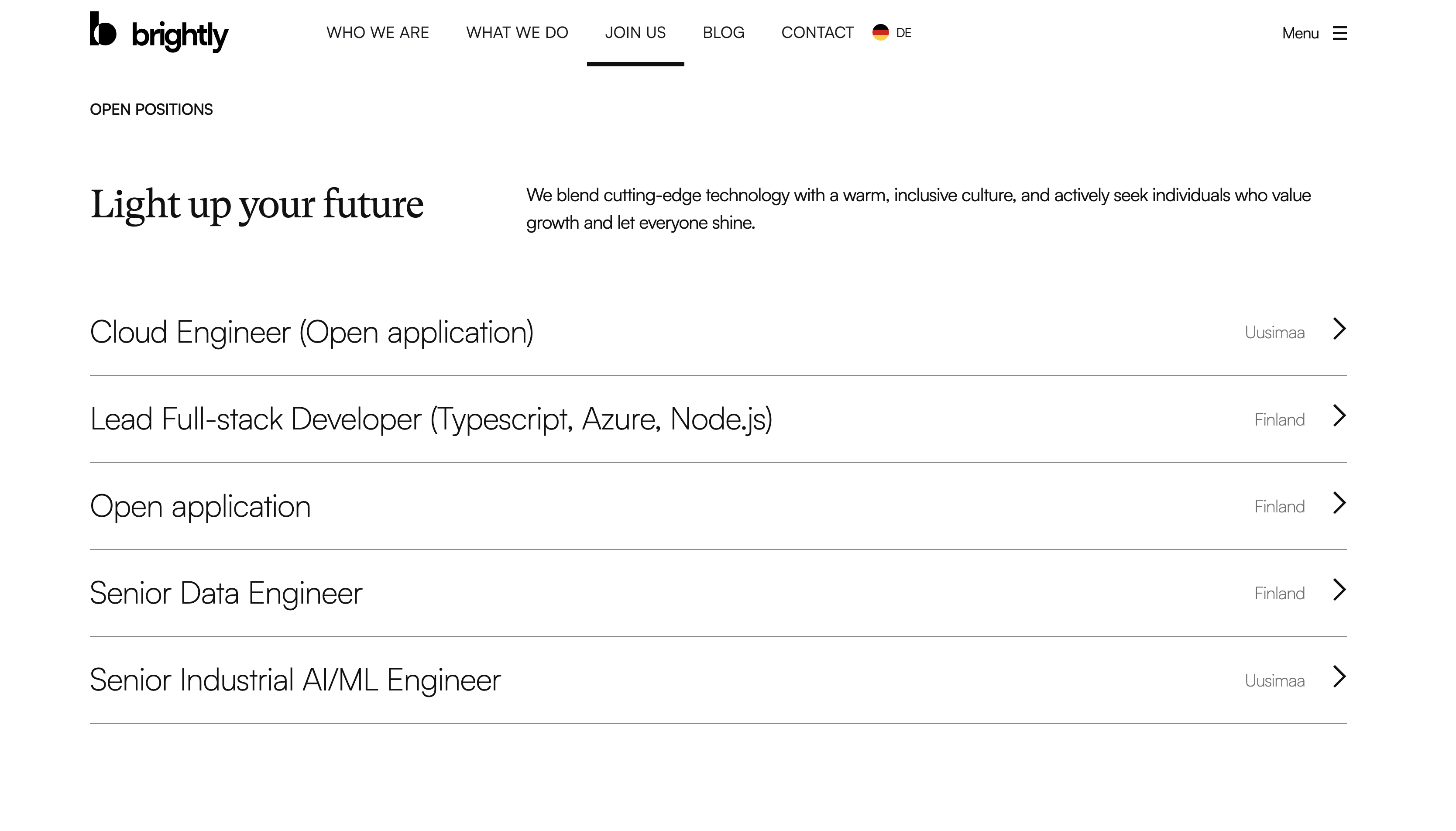The height and width of the screenshot is (831, 1456).
Task: Click arrow beside Lead Full-stack Developer
Action: tap(1339, 415)
